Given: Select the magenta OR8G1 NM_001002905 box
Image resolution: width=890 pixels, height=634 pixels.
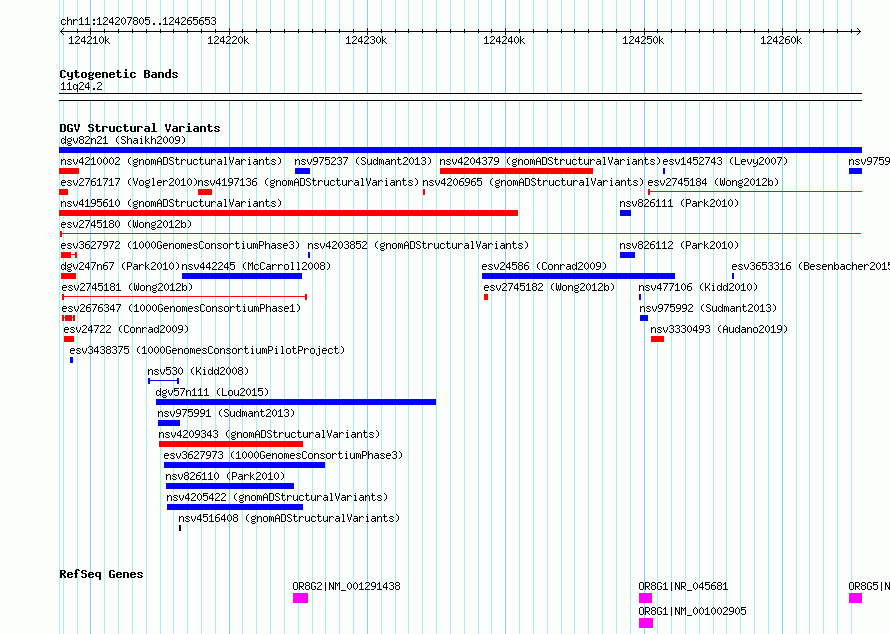Looking at the screenshot, I should pos(646,623).
